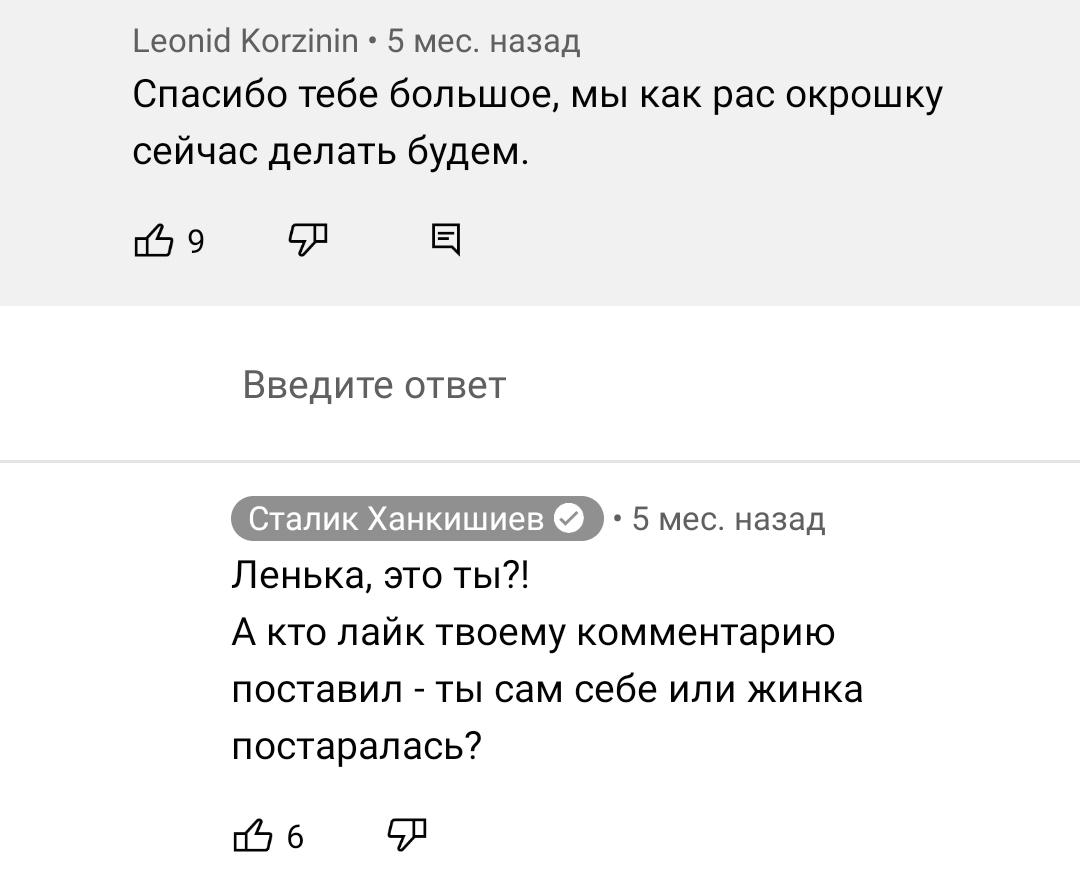Click the "Ленька, это ты?!" line
This screenshot has width=1080, height=891.
(x=381, y=576)
